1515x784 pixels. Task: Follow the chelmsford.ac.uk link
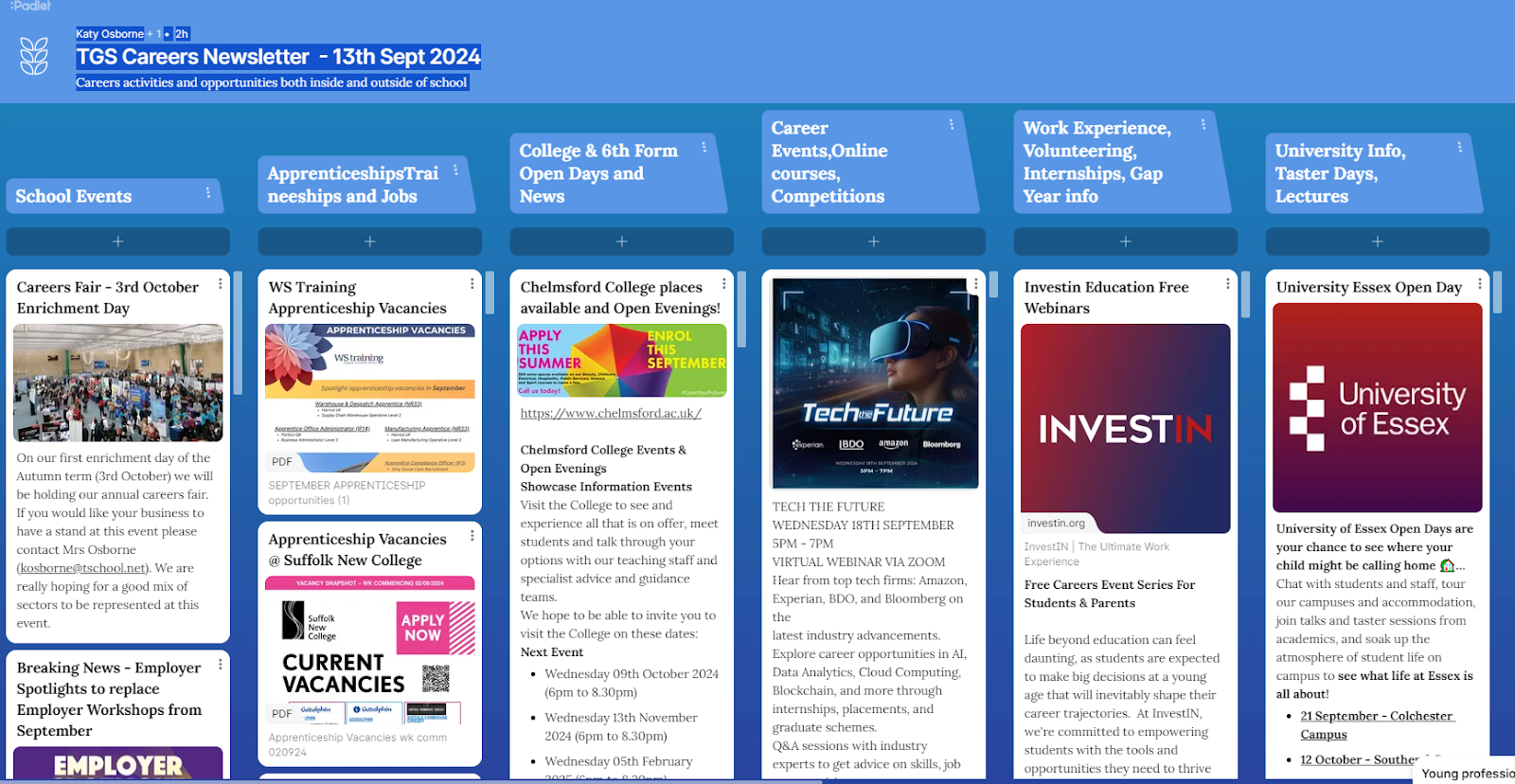coord(611,413)
